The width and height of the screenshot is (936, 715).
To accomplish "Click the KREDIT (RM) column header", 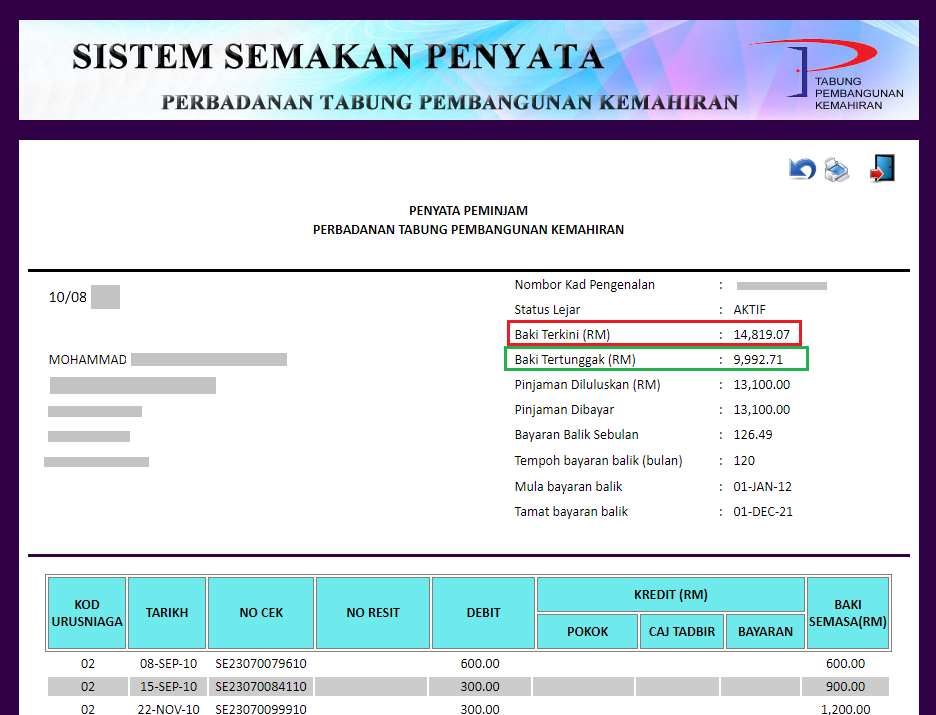I will (671, 594).
